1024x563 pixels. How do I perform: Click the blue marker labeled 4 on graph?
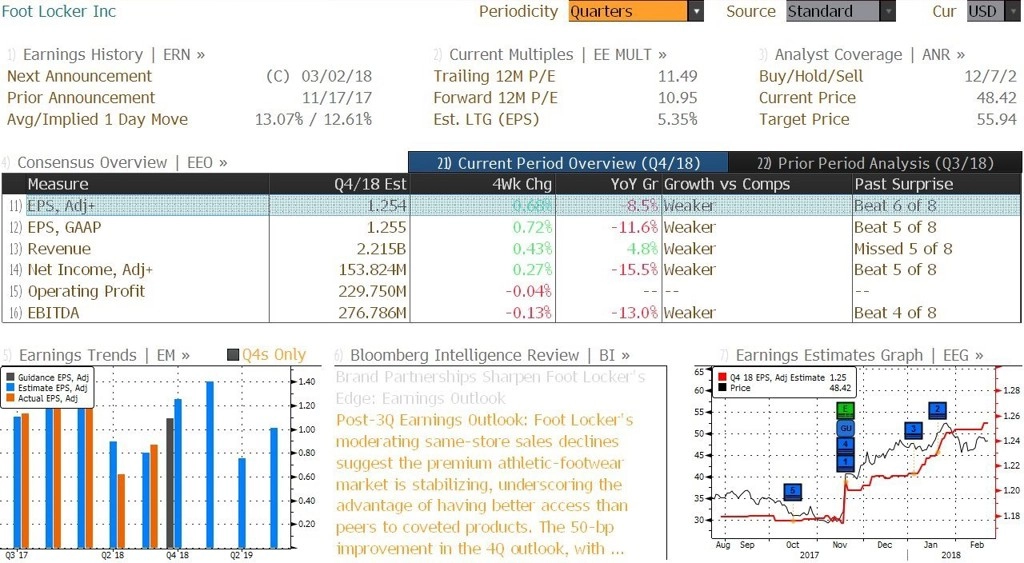[845, 445]
